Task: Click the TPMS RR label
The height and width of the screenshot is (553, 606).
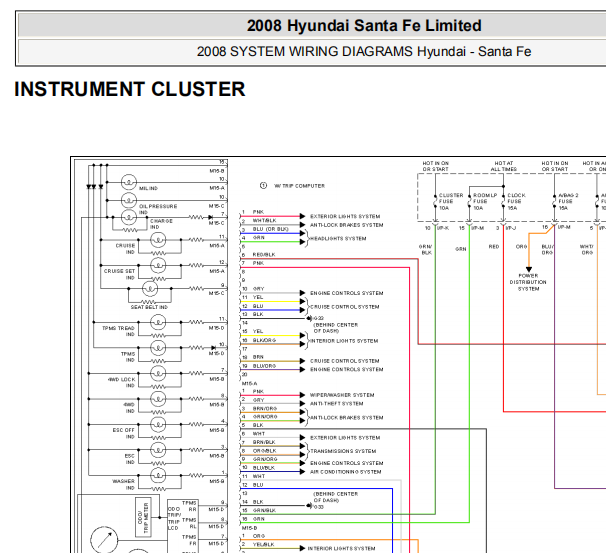Action: pos(189,506)
